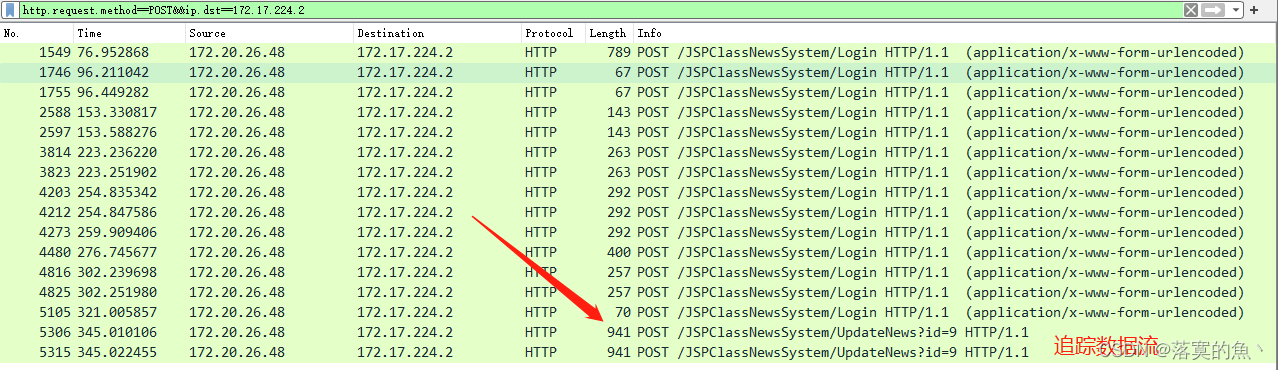Click length value 70

click(x=622, y=312)
